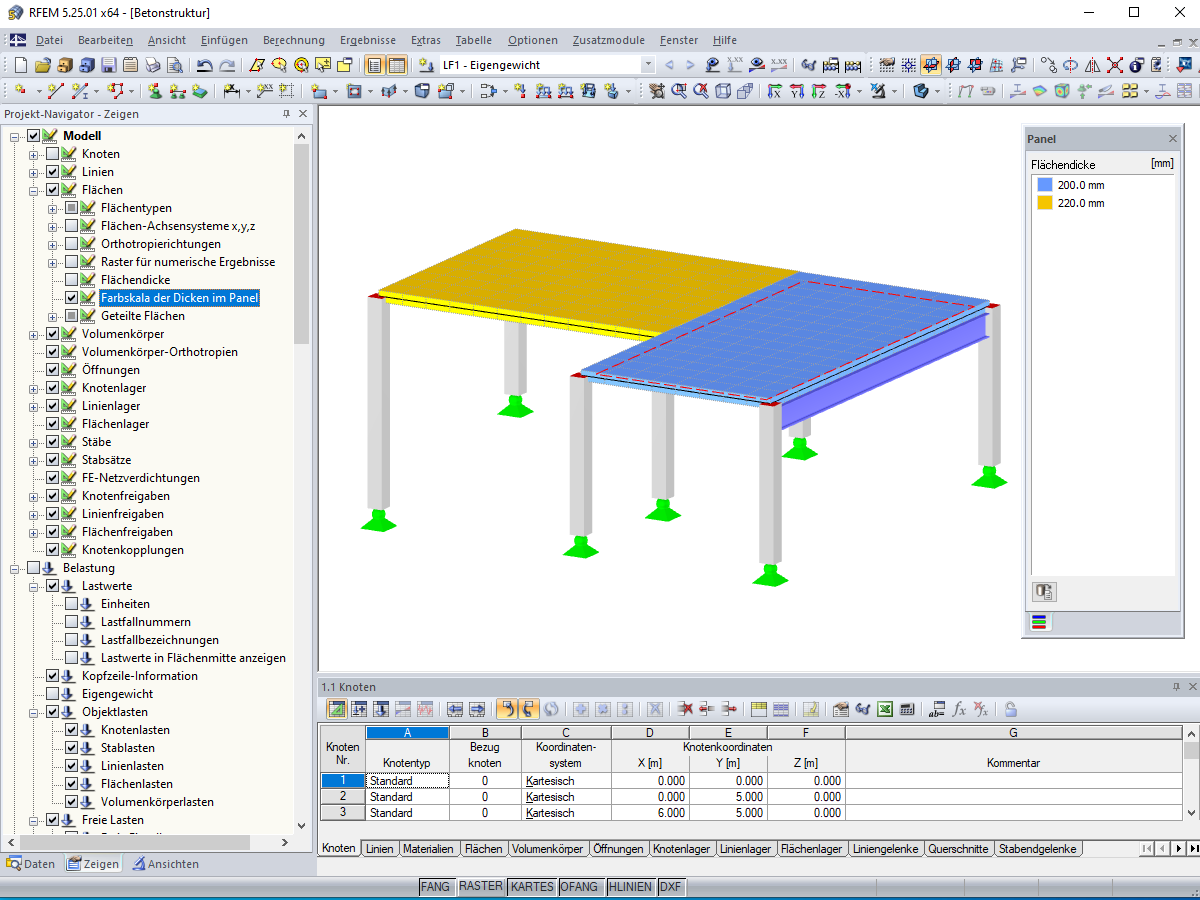The height and width of the screenshot is (900, 1200).
Task: Expand the Flächentypen tree node
Action: 53,208
